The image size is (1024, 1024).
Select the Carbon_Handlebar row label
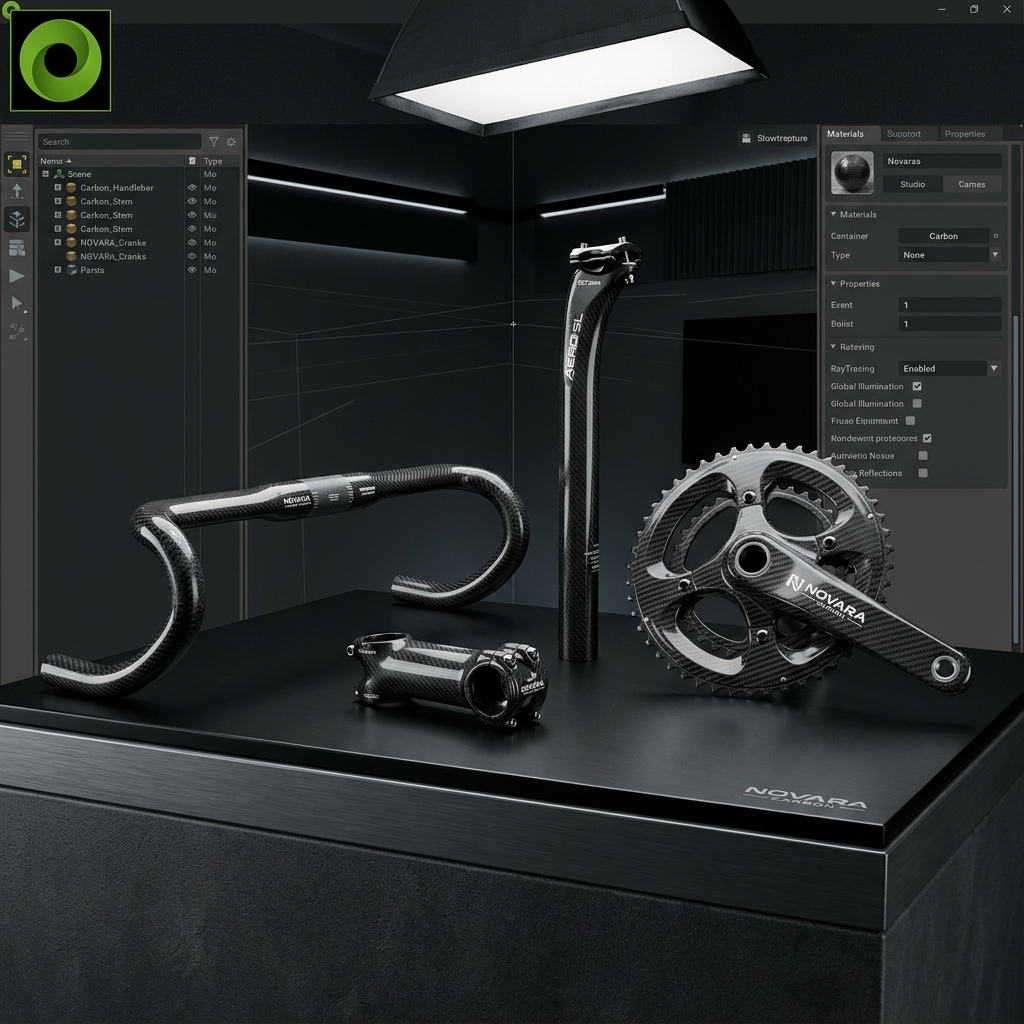tap(117, 187)
